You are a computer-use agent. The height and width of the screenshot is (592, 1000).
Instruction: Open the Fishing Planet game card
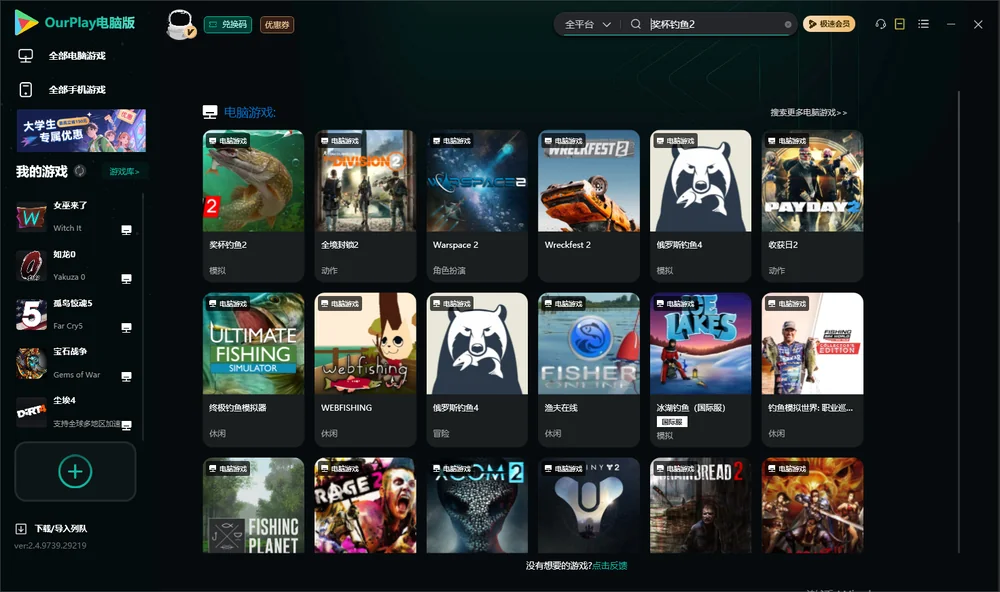[x=253, y=505]
